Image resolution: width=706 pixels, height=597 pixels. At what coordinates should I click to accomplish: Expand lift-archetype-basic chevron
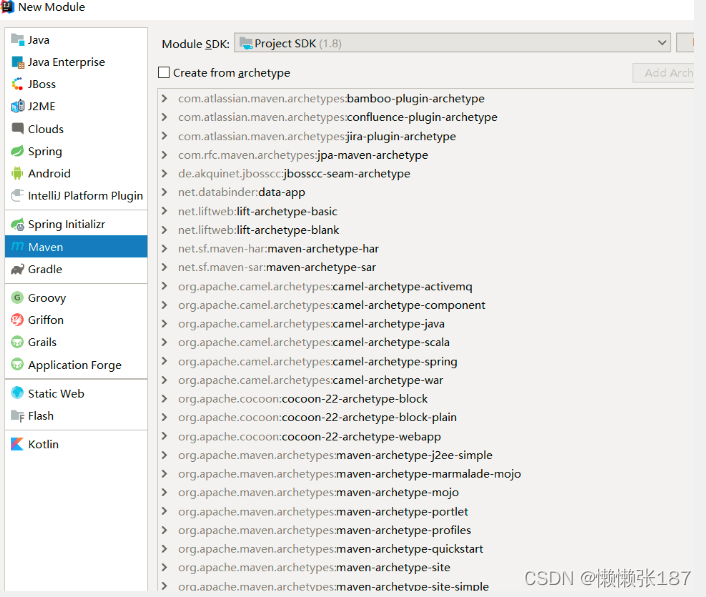point(164,211)
